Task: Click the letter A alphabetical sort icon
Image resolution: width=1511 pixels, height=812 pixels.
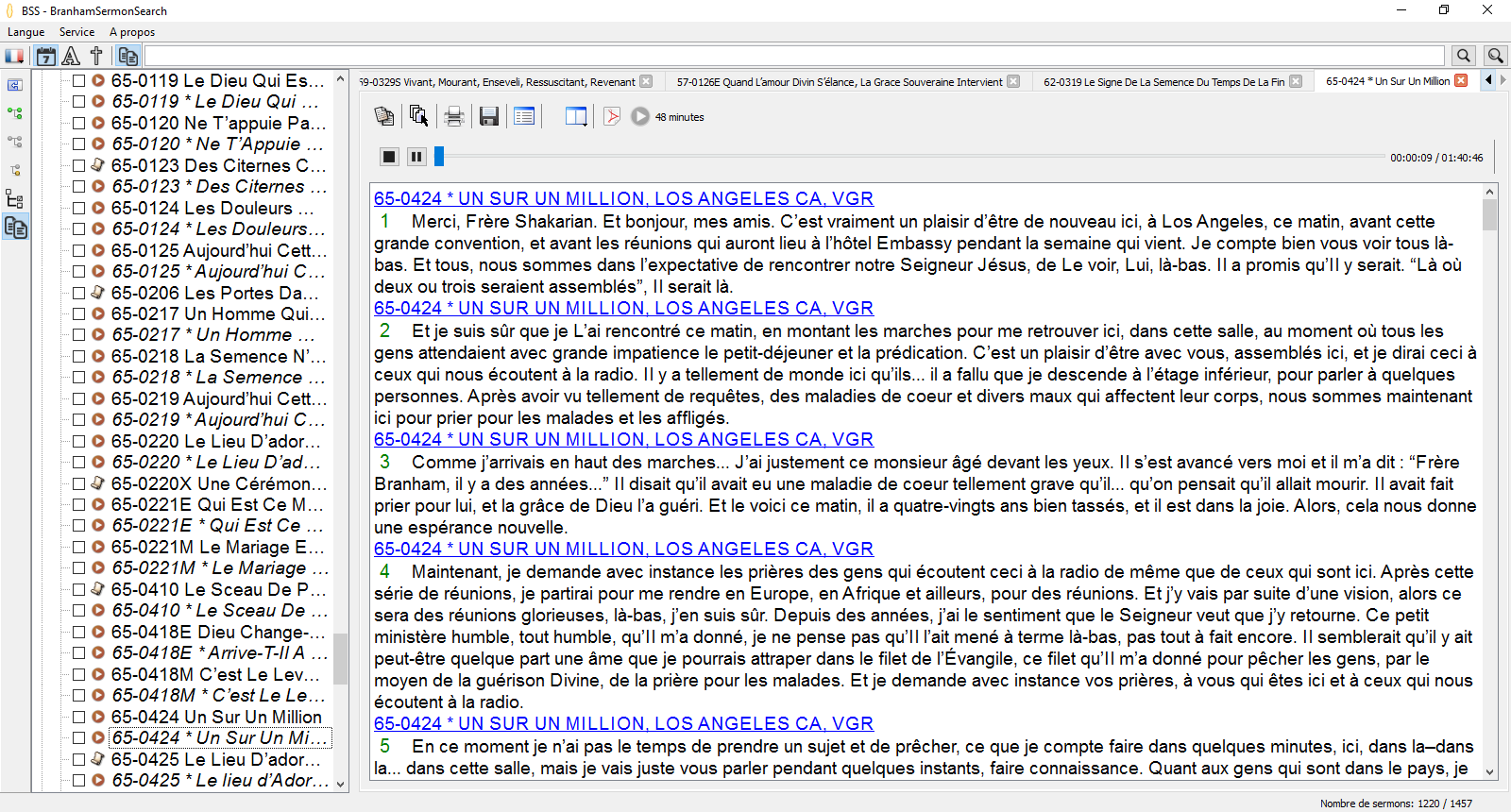Action: tap(71, 57)
